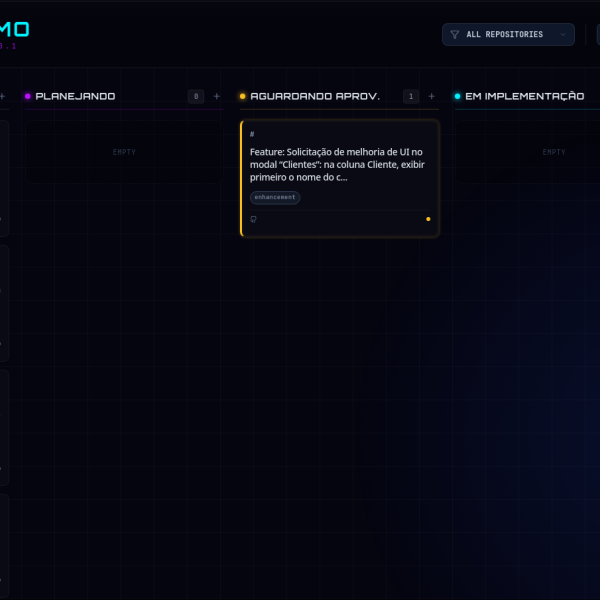Select the Aguardando Aprov. column header
This screenshot has height=600, width=600.
pos(314,97)
